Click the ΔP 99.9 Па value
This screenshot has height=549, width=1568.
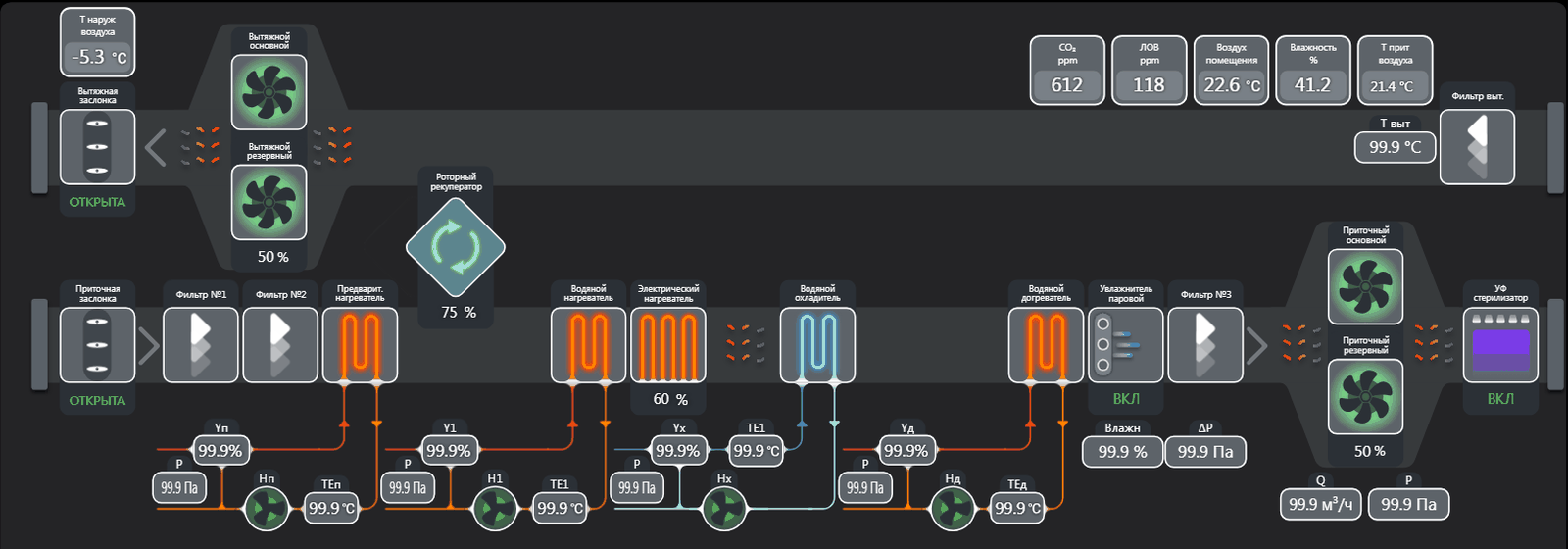point(1205,452)
